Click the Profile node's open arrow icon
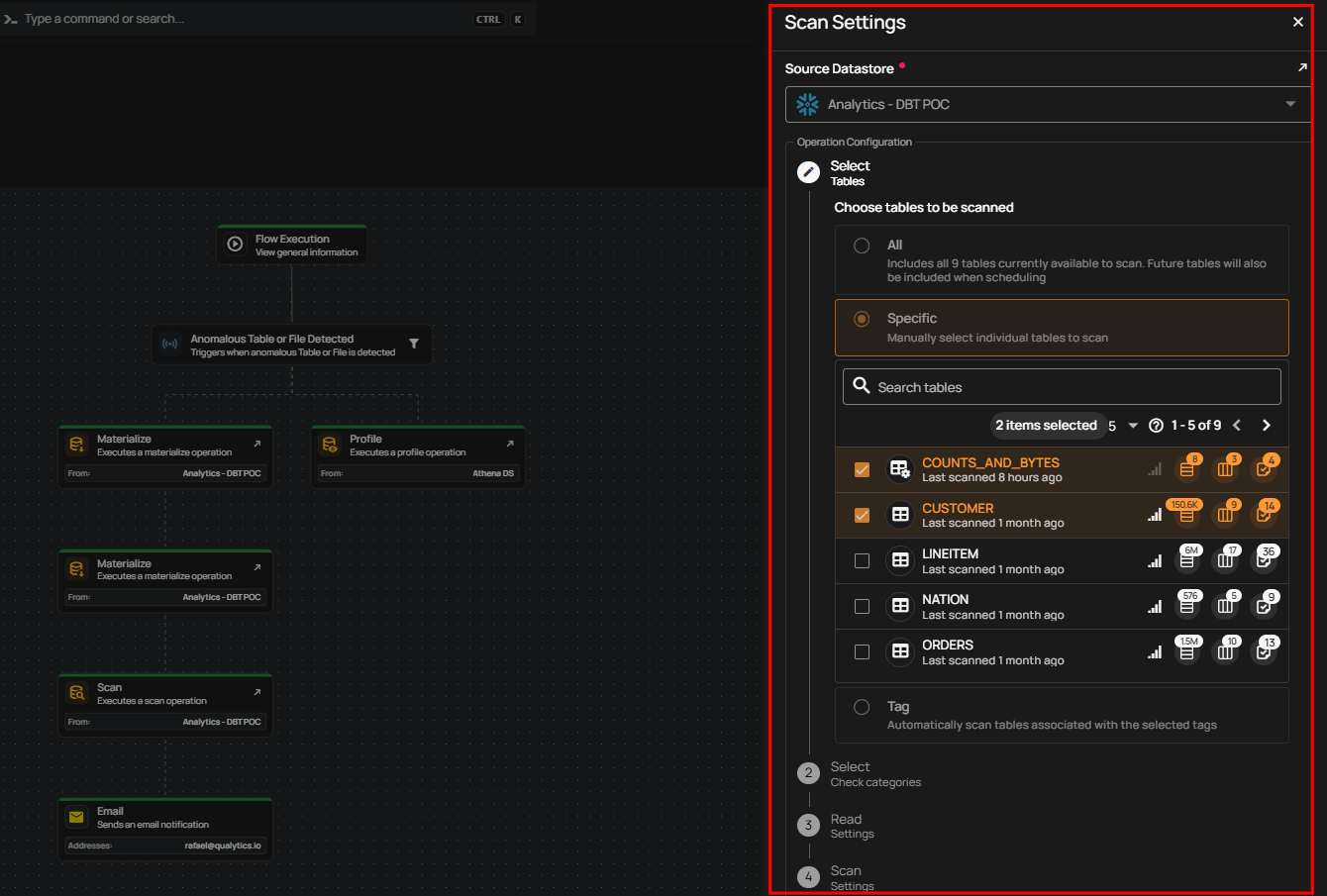Image resolution: width=1327 pixels, height=896 pixels. 510,444
